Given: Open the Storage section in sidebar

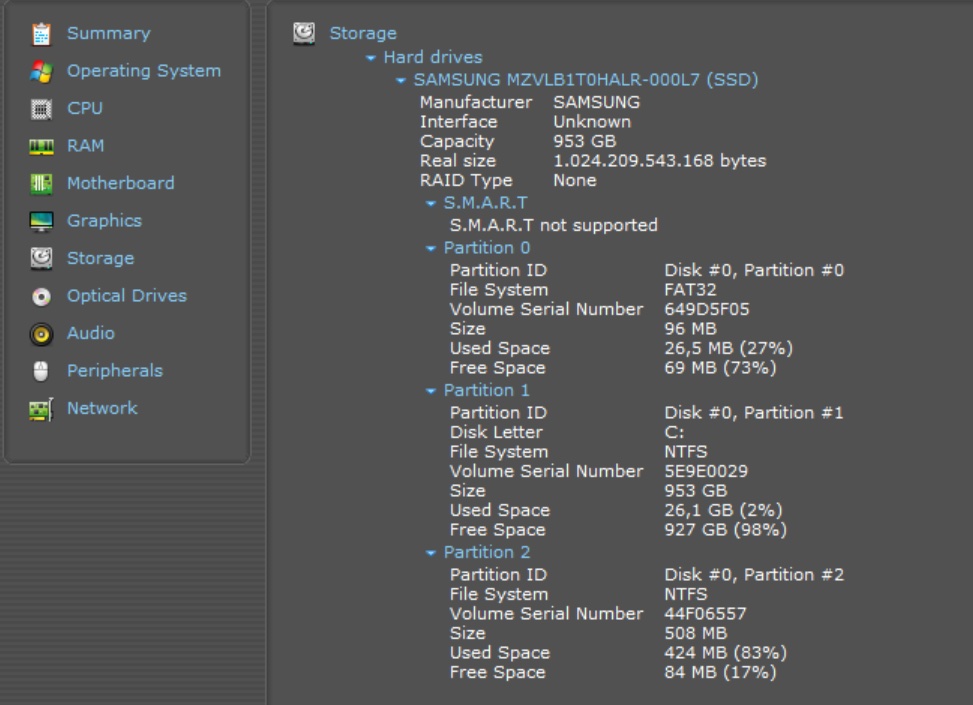Looking at the screenshot, I should pyautogui.click(x=100, y=259).
